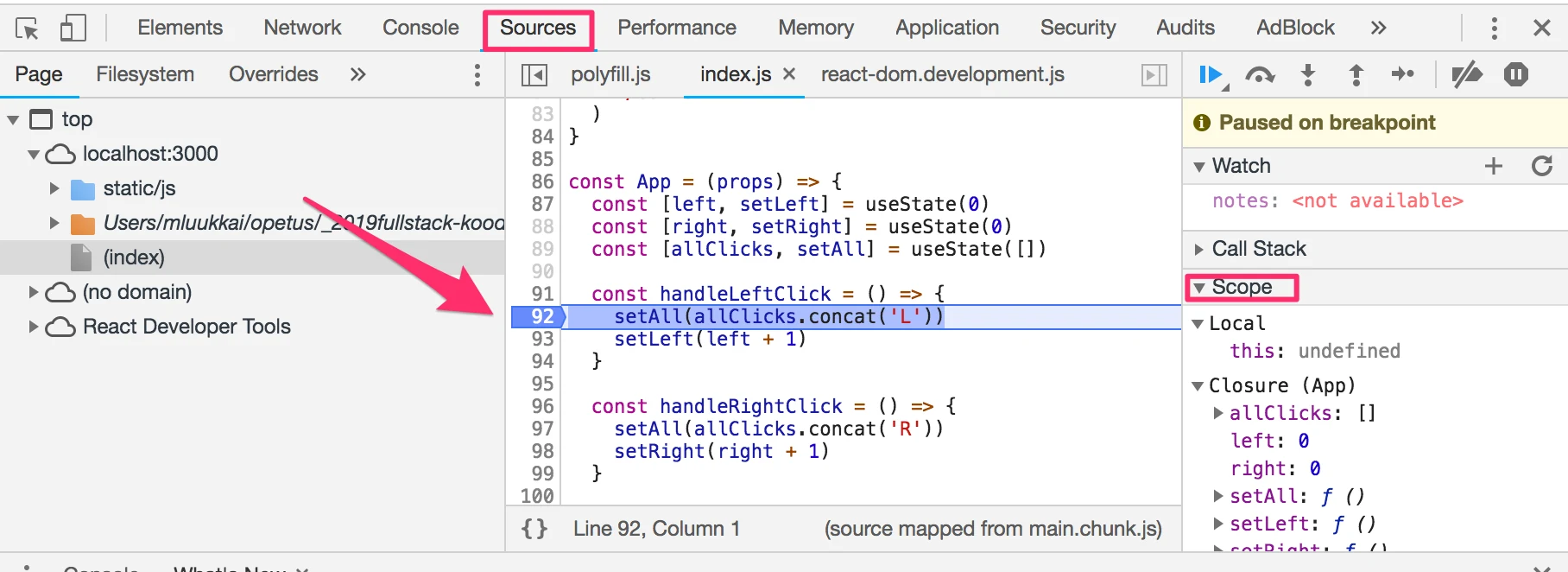Screen dimensions: 1568x572
Task: Show more navigator tabs after Overrides
Action: 357,74
